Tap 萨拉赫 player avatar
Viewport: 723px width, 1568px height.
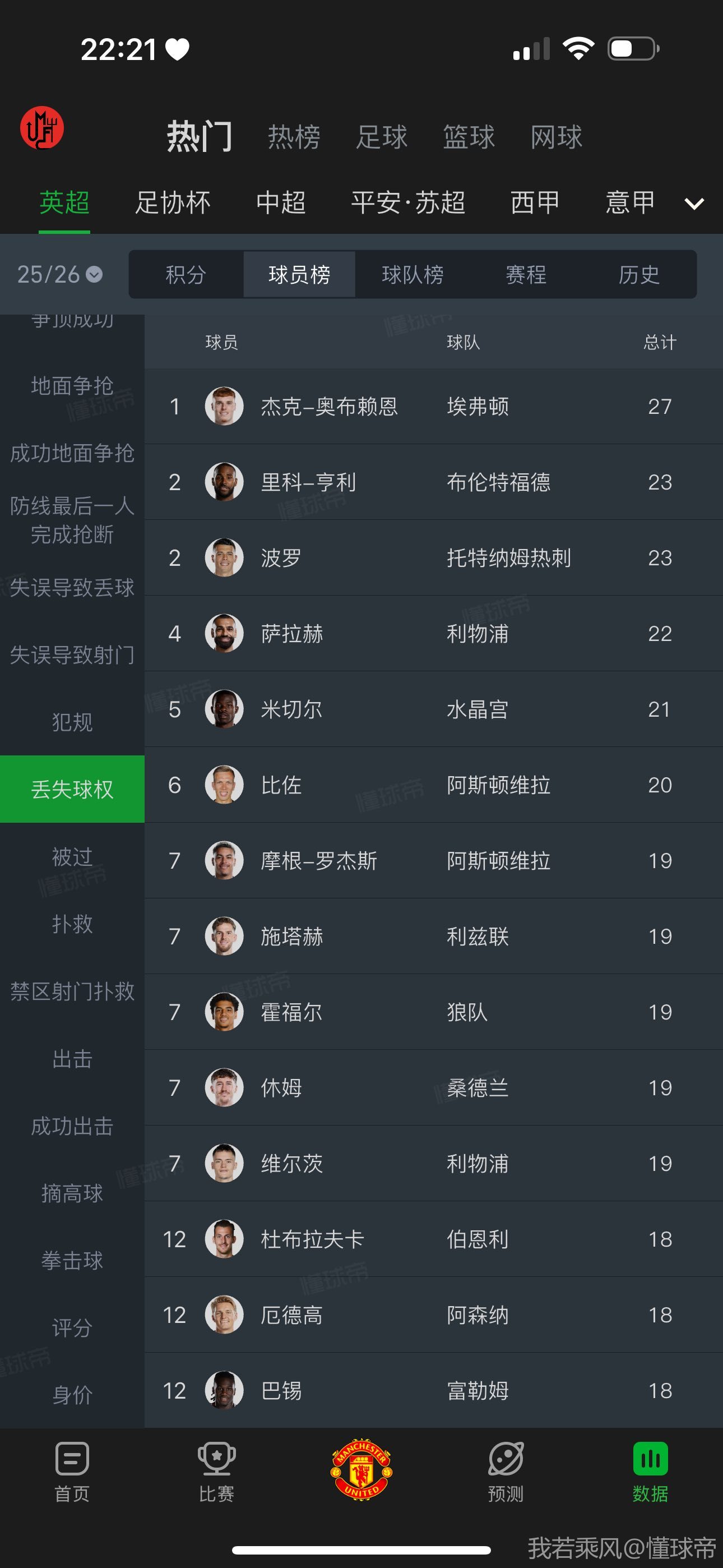point(224,633)
